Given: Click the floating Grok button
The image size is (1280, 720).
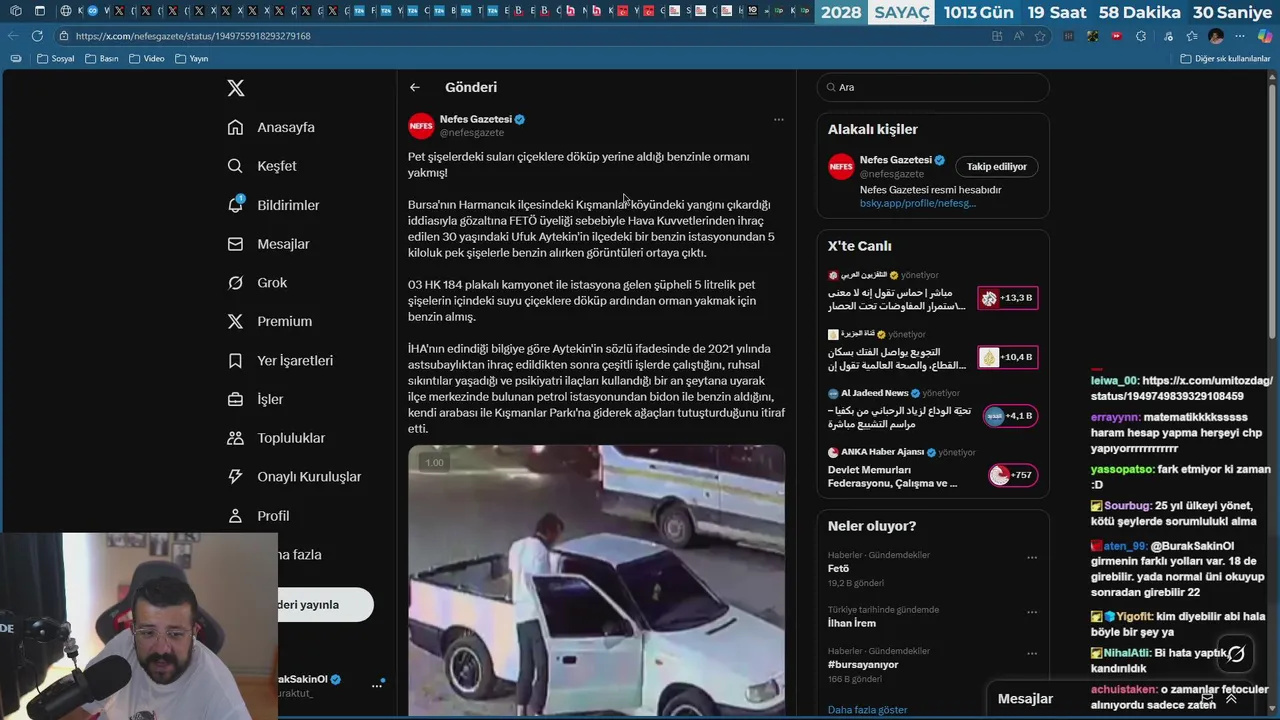Looking at the screenshot, I should coord(1236,654).
